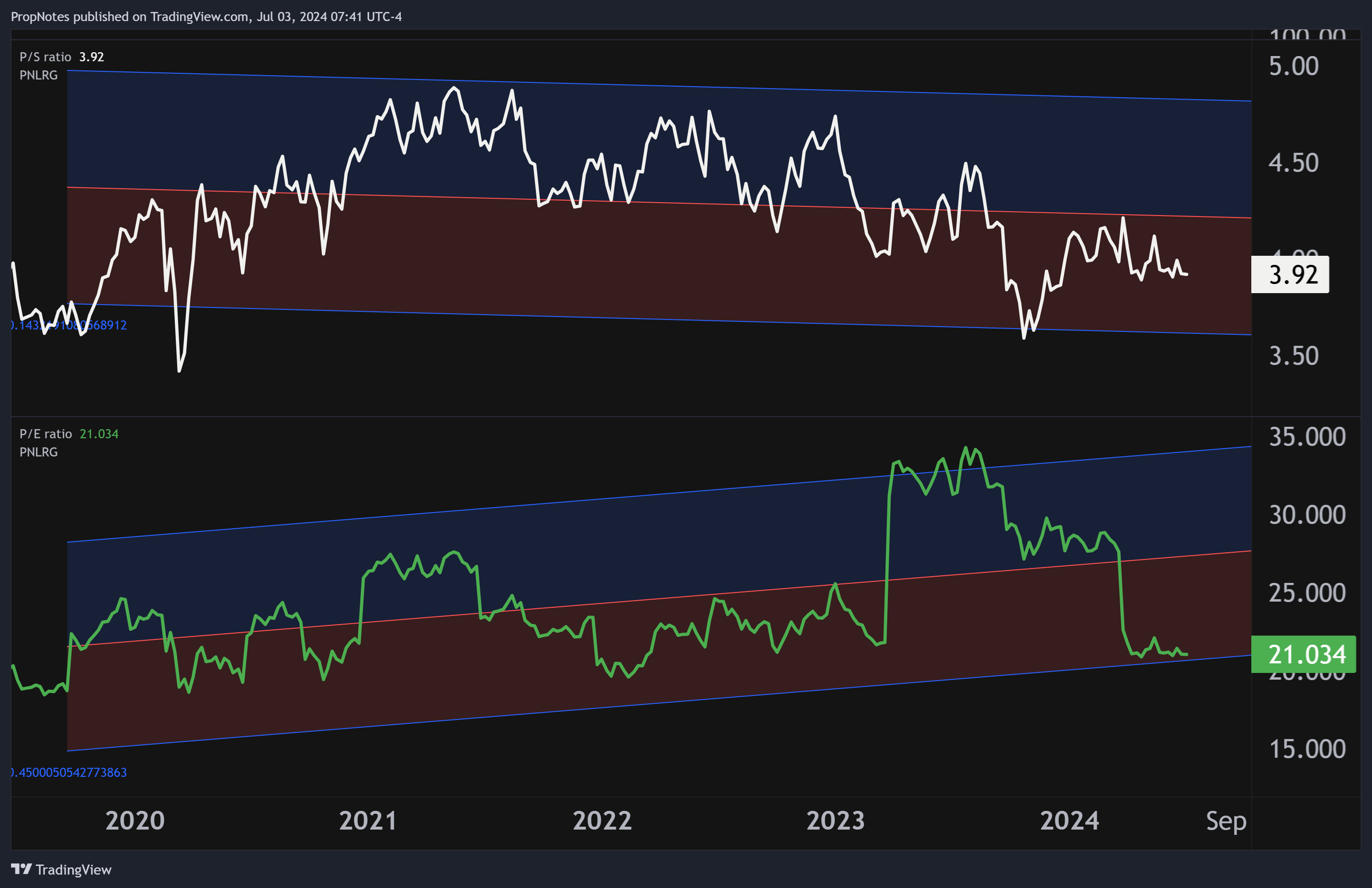Screen dimensions: 1372x888
Task: Click the green 21.034 legend value
Action: tap(99, 433)
